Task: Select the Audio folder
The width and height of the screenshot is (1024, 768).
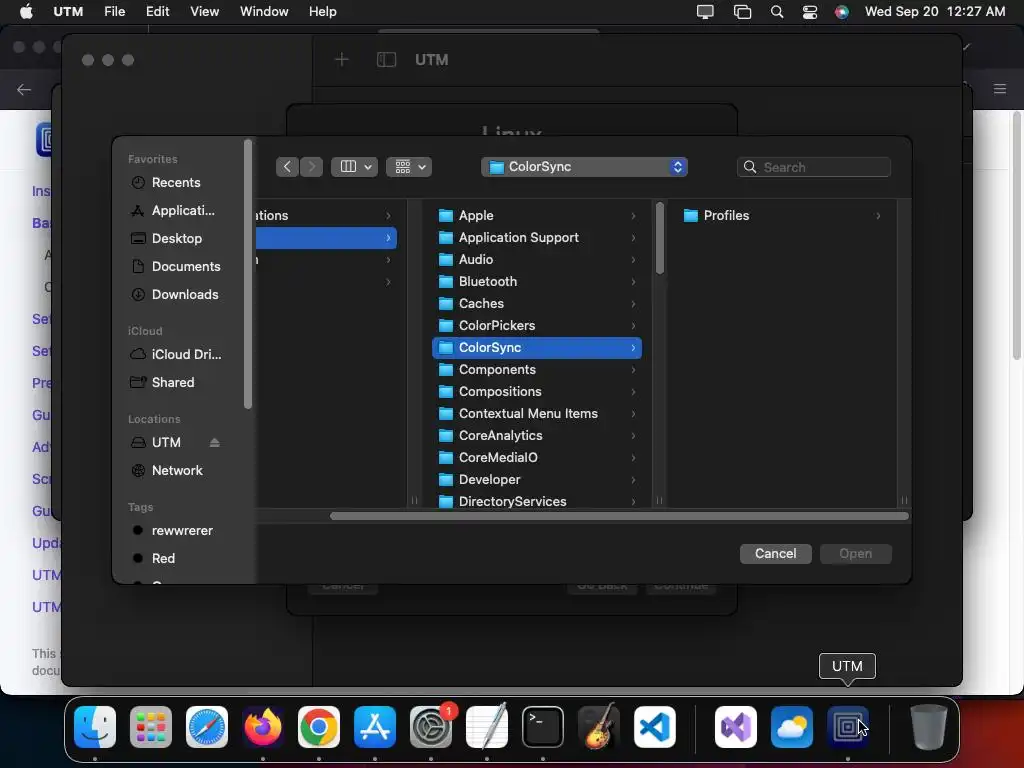Action: click(x=537, y=259)
